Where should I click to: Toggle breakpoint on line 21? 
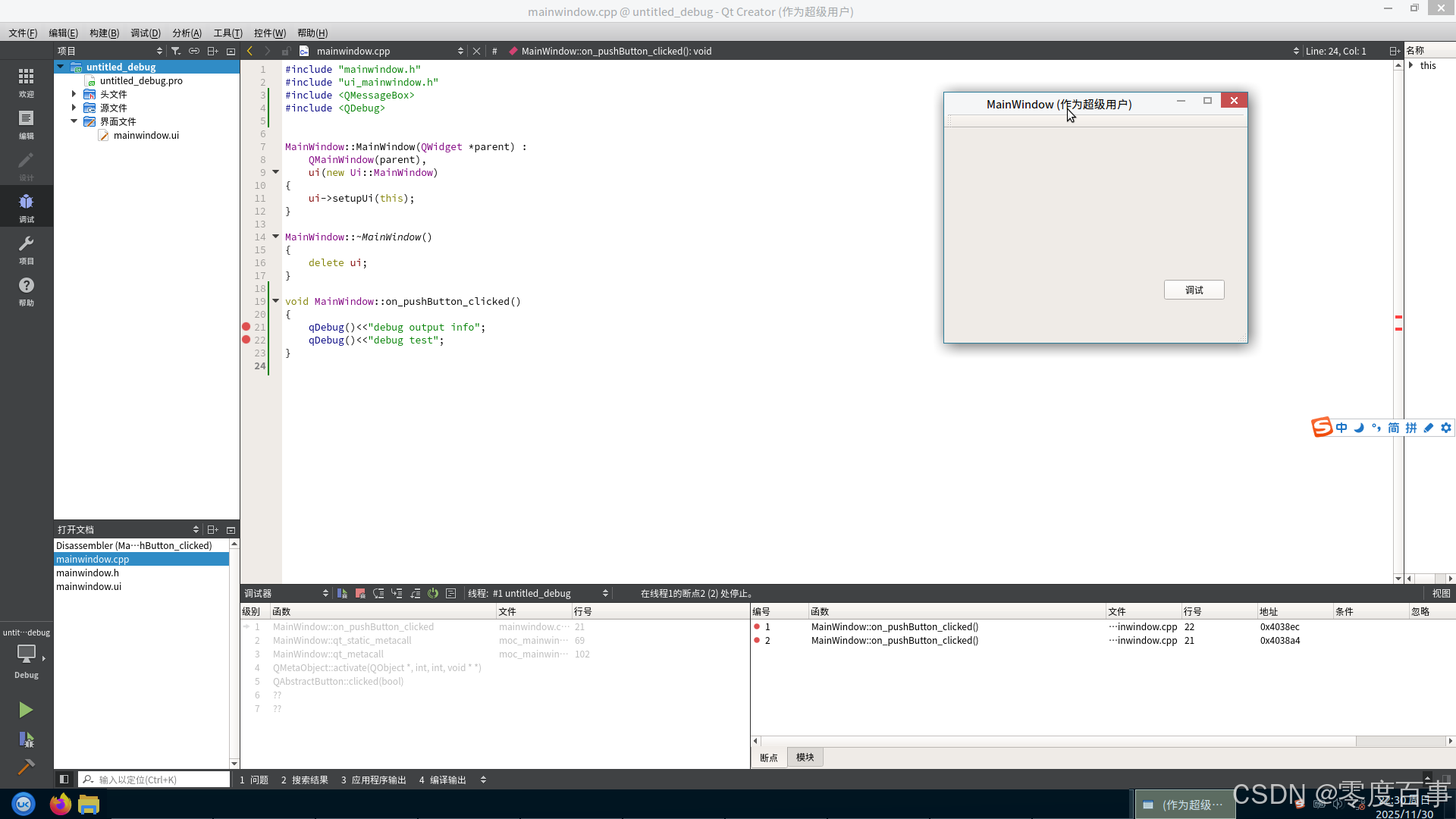(246, 327)
